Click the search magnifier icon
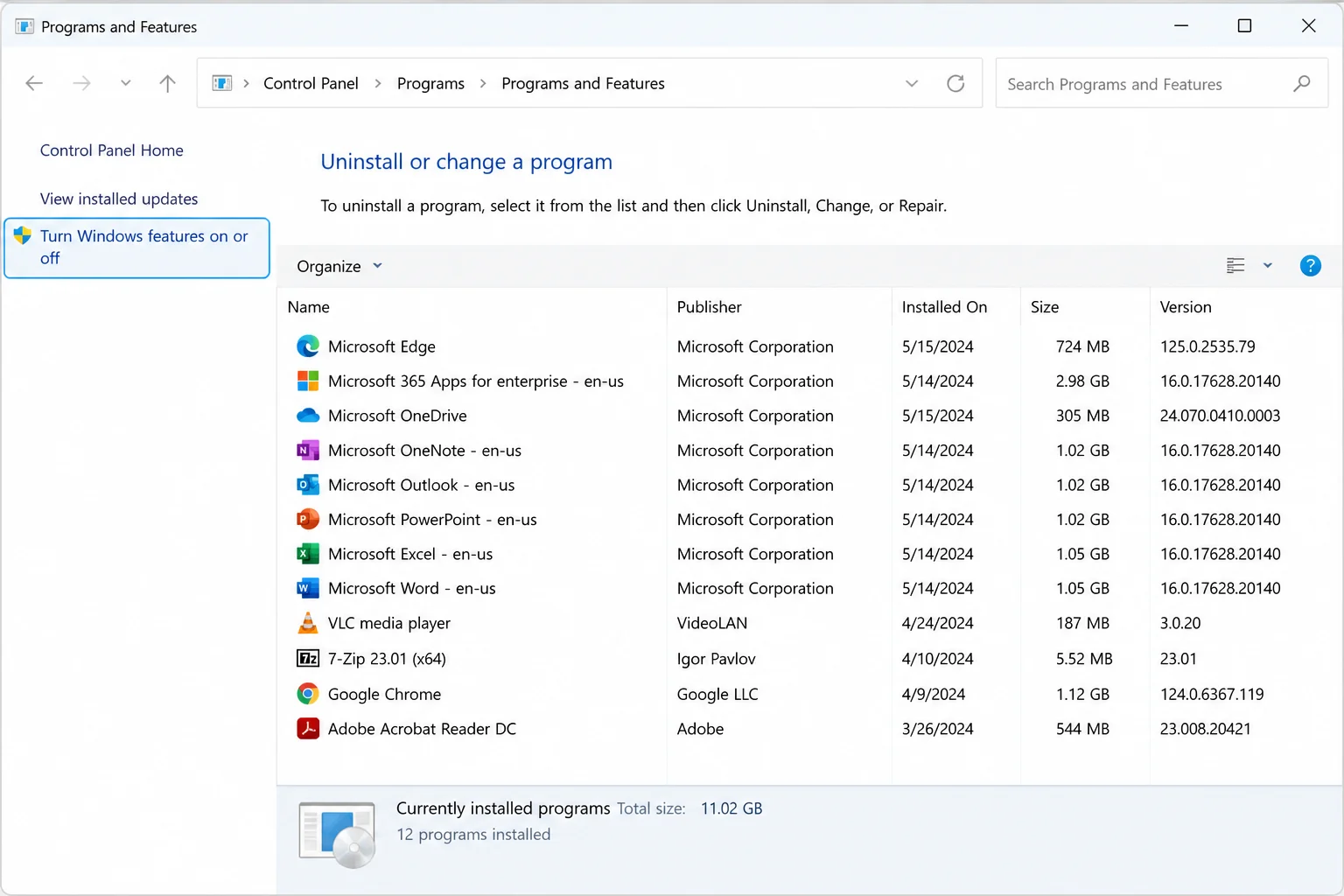The width and height of the screenshot is (1344, 896). click(1302, 83)
